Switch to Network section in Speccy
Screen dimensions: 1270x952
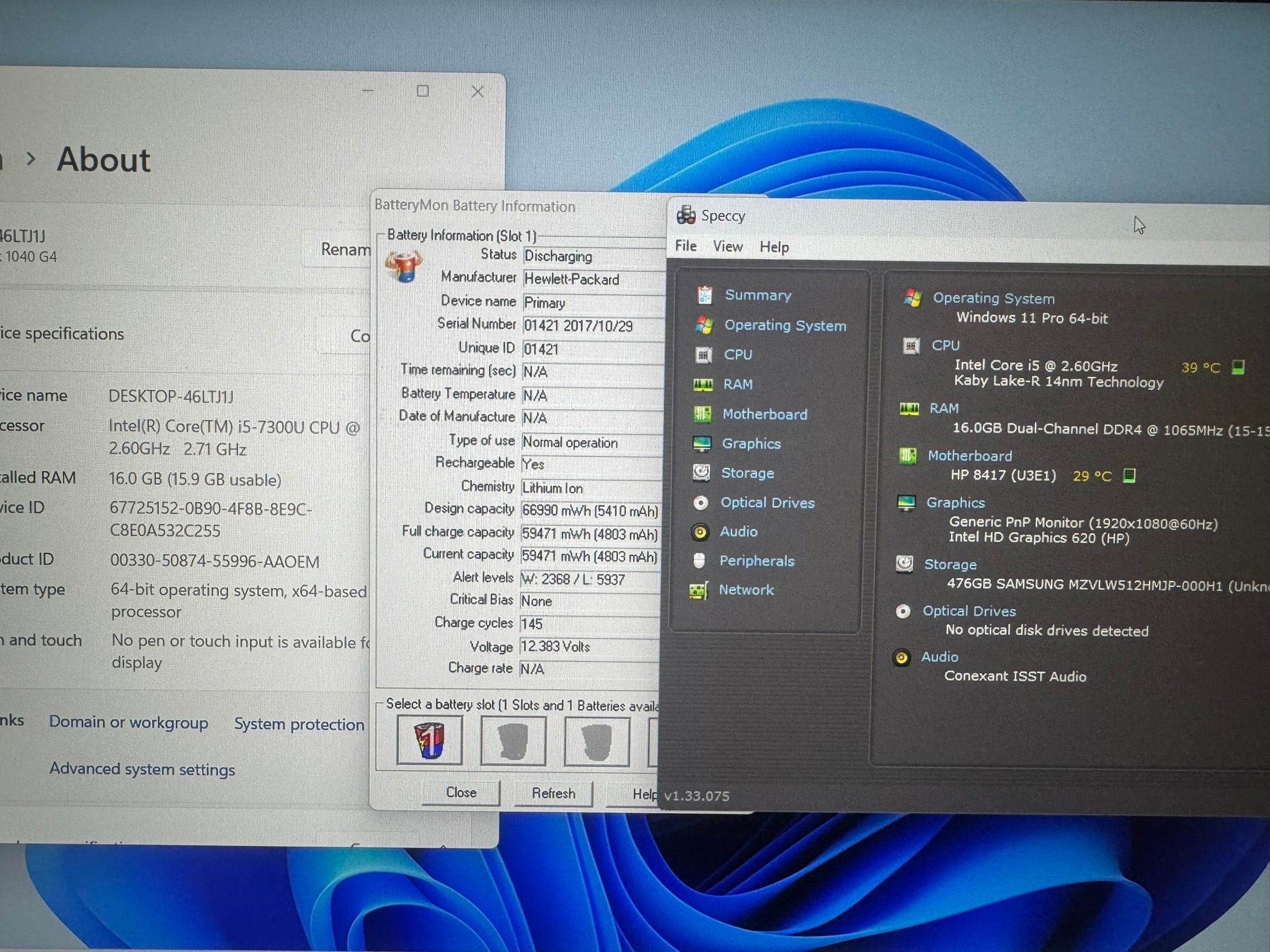[x=747, y=590]
